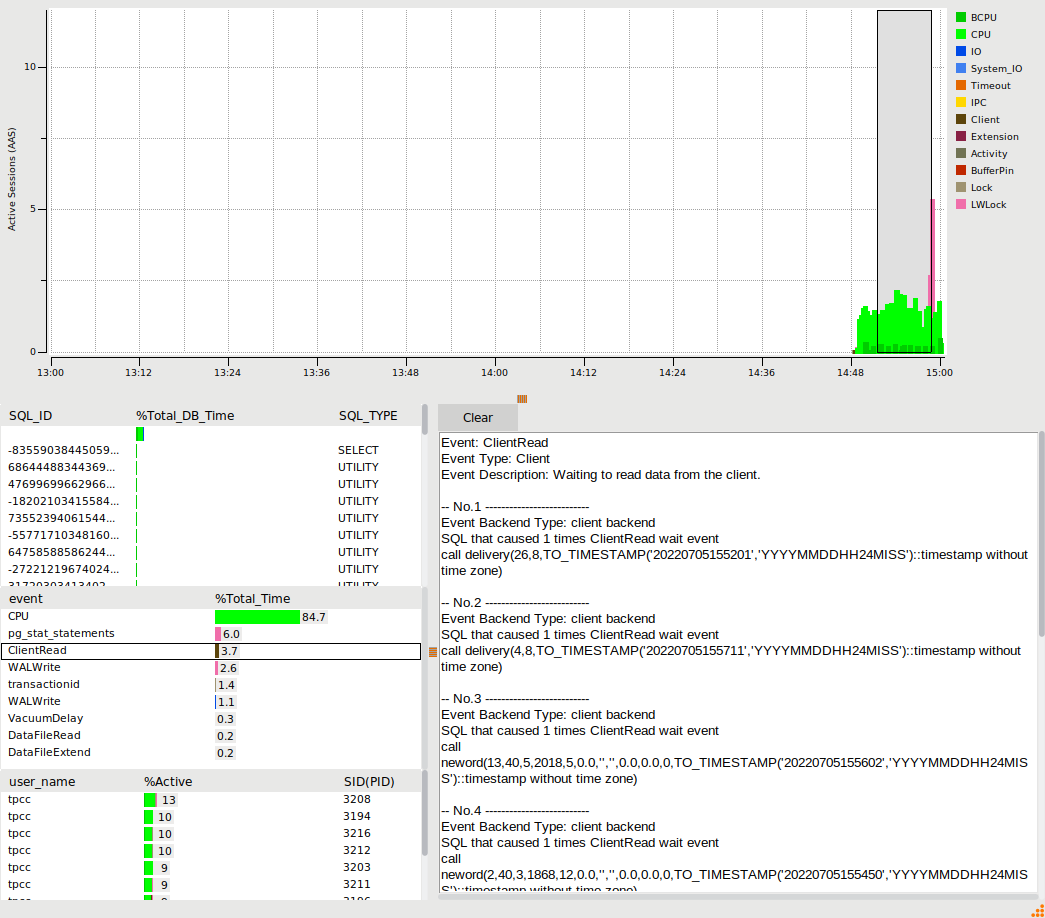Select SQL row 73552394061544...
The image size is (1045, 918).
click(x=211, y=518)
